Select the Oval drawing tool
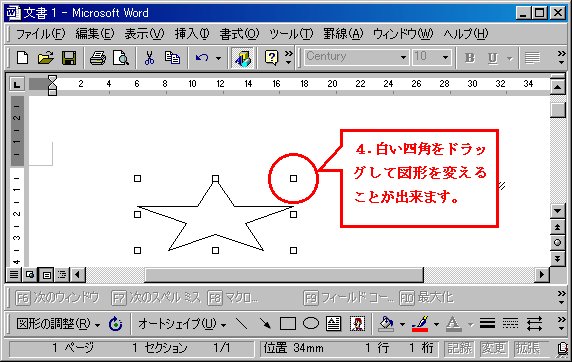Viewport: 572px width, 362px height. tap(311, 323)
